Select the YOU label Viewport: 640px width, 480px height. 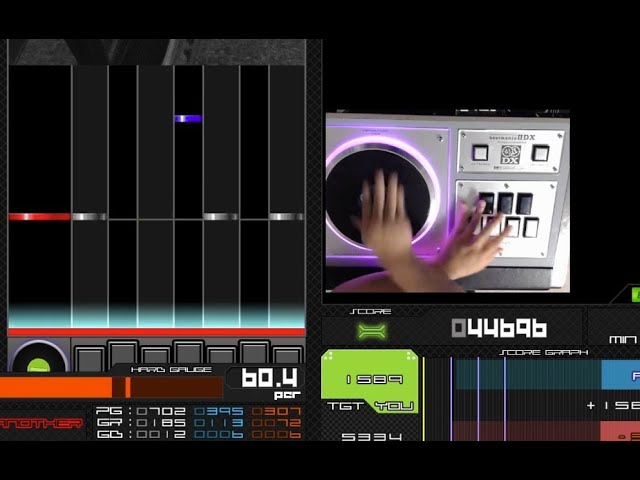click(x=394, y=406)
